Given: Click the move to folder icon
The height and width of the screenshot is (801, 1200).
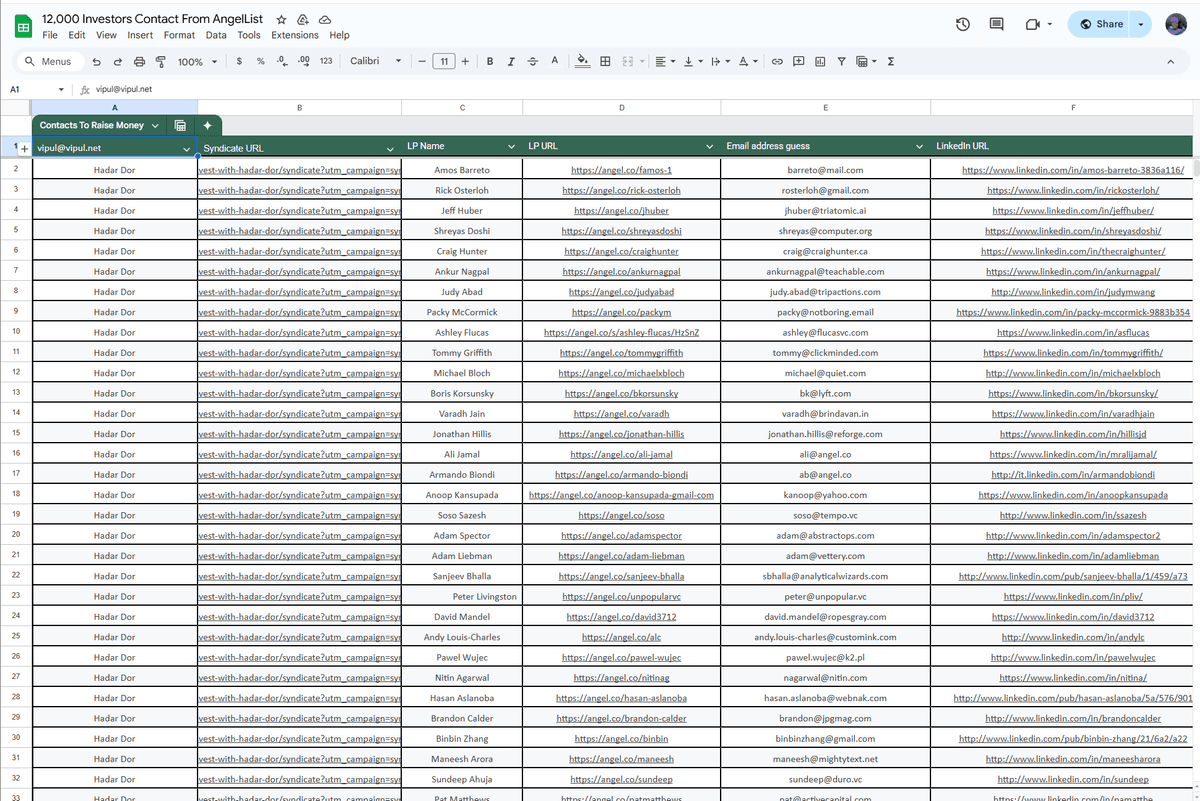Looking at the screenshot, I should tap(303, 19).
